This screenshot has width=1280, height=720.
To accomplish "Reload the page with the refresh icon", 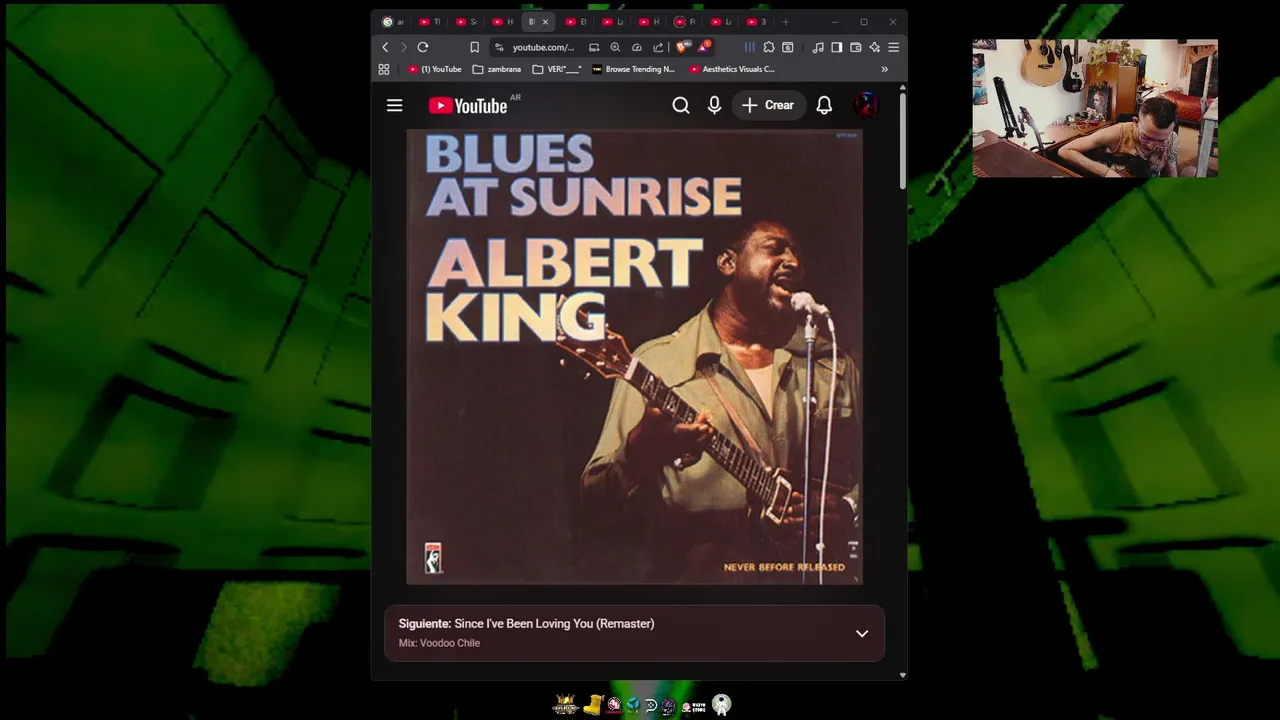I will pyautogui.click(x=423, y=47).
